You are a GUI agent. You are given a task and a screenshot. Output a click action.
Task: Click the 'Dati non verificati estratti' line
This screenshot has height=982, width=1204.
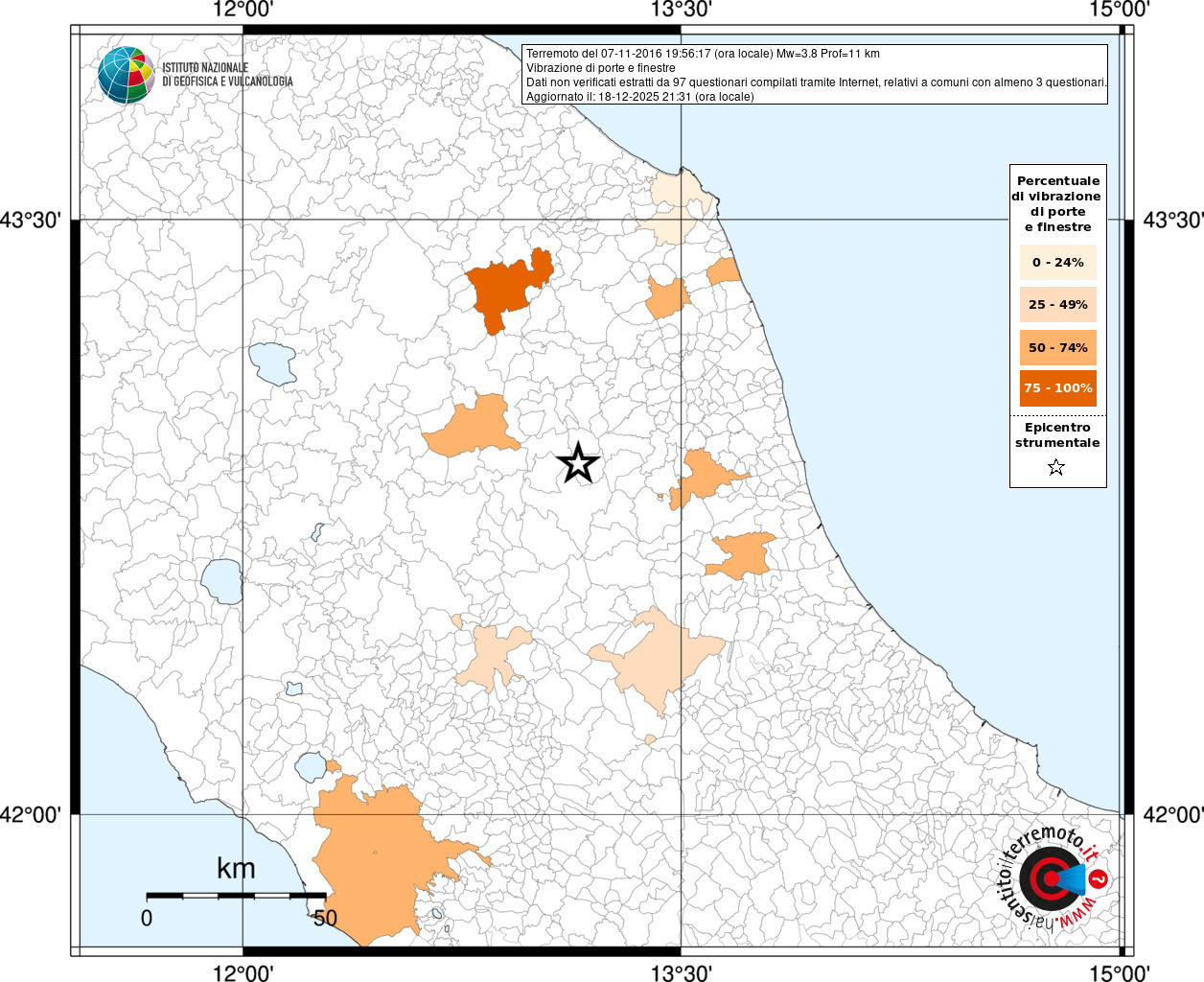coord(817,82)
